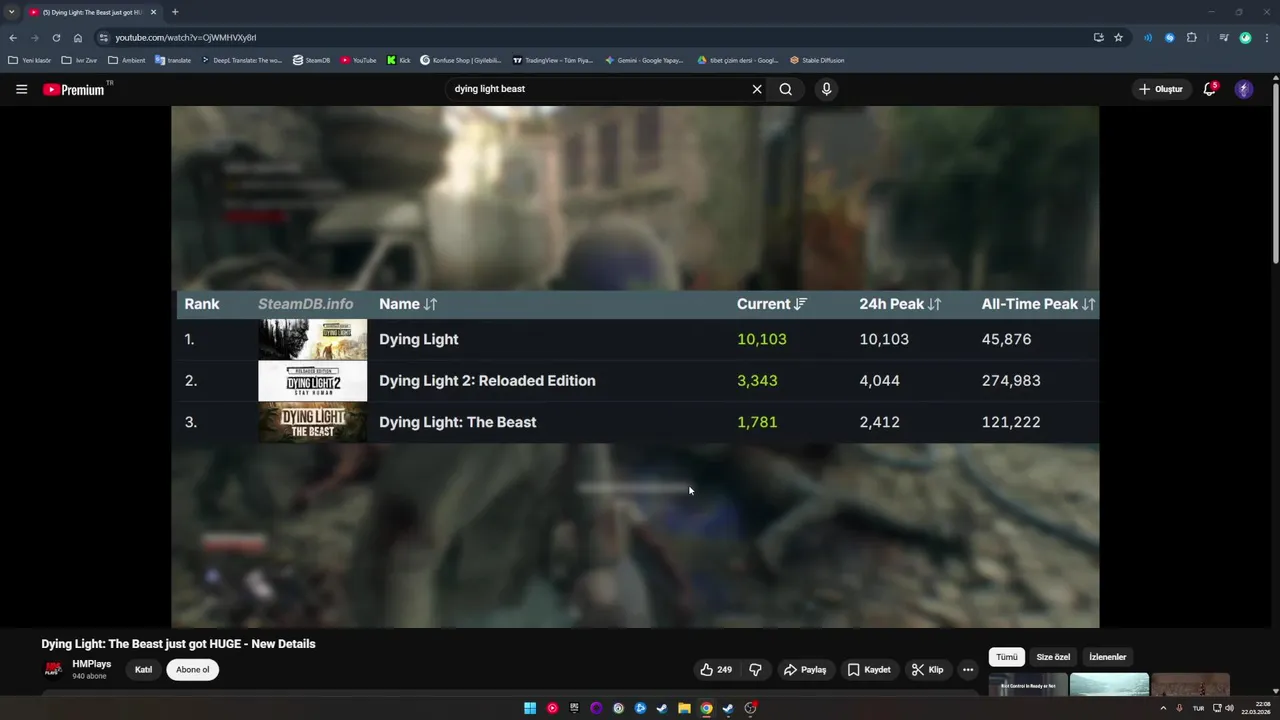Open the Windows Start menu
Viewport: 1280px width, 720px height.
(530, 709)
